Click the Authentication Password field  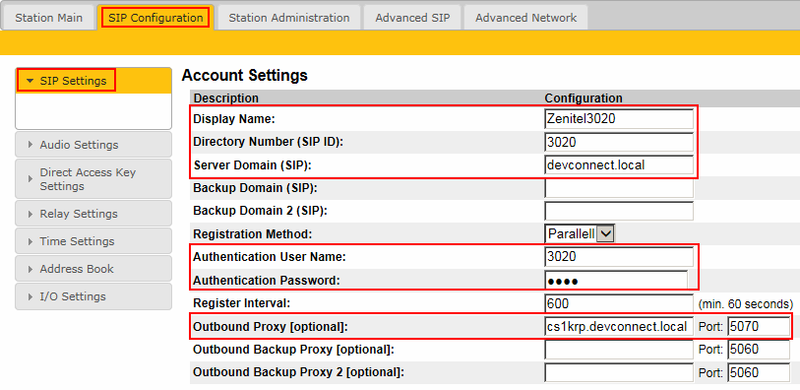pyautogui.click(x=616, y=280)
